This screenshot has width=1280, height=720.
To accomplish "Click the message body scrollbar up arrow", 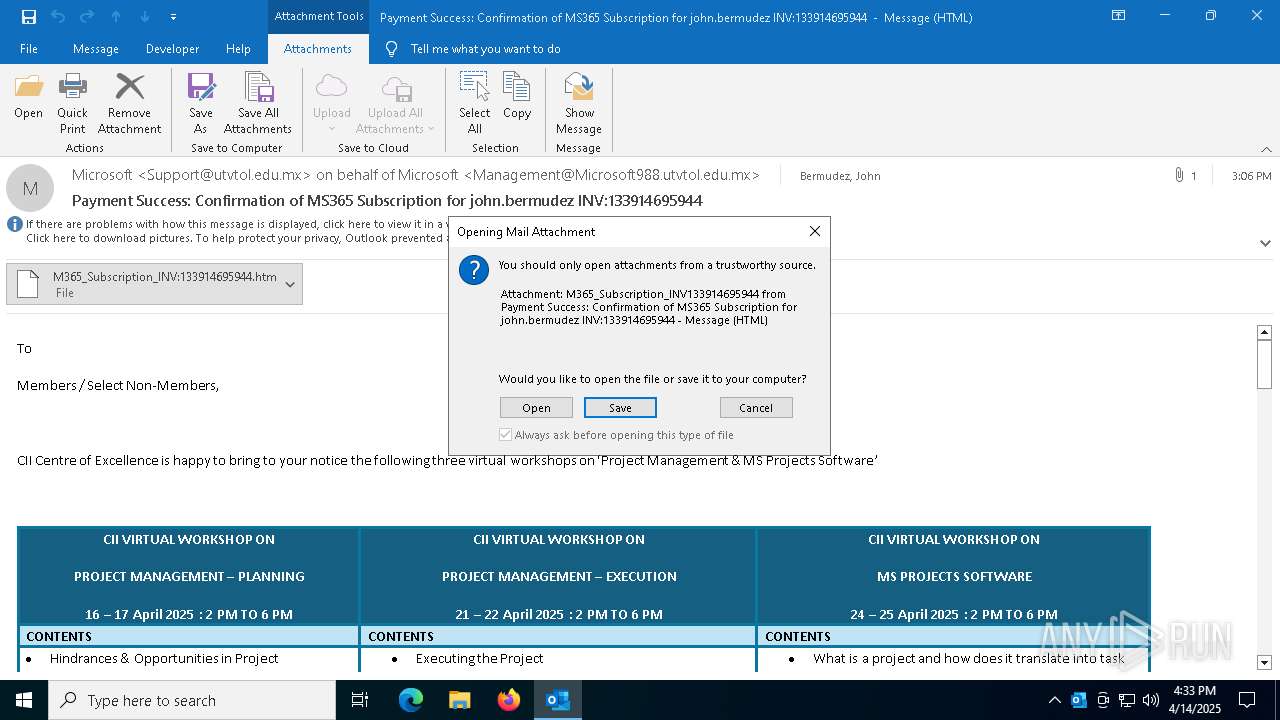I will point(1264,332).
